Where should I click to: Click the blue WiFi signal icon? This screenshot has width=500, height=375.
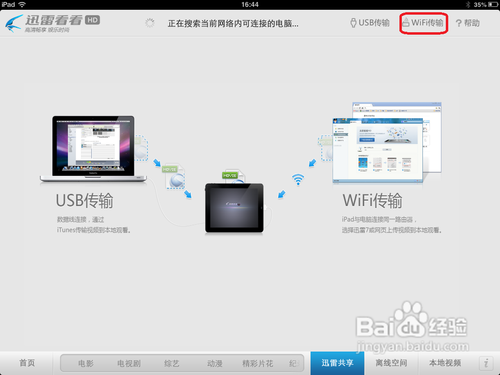[298, 180]
